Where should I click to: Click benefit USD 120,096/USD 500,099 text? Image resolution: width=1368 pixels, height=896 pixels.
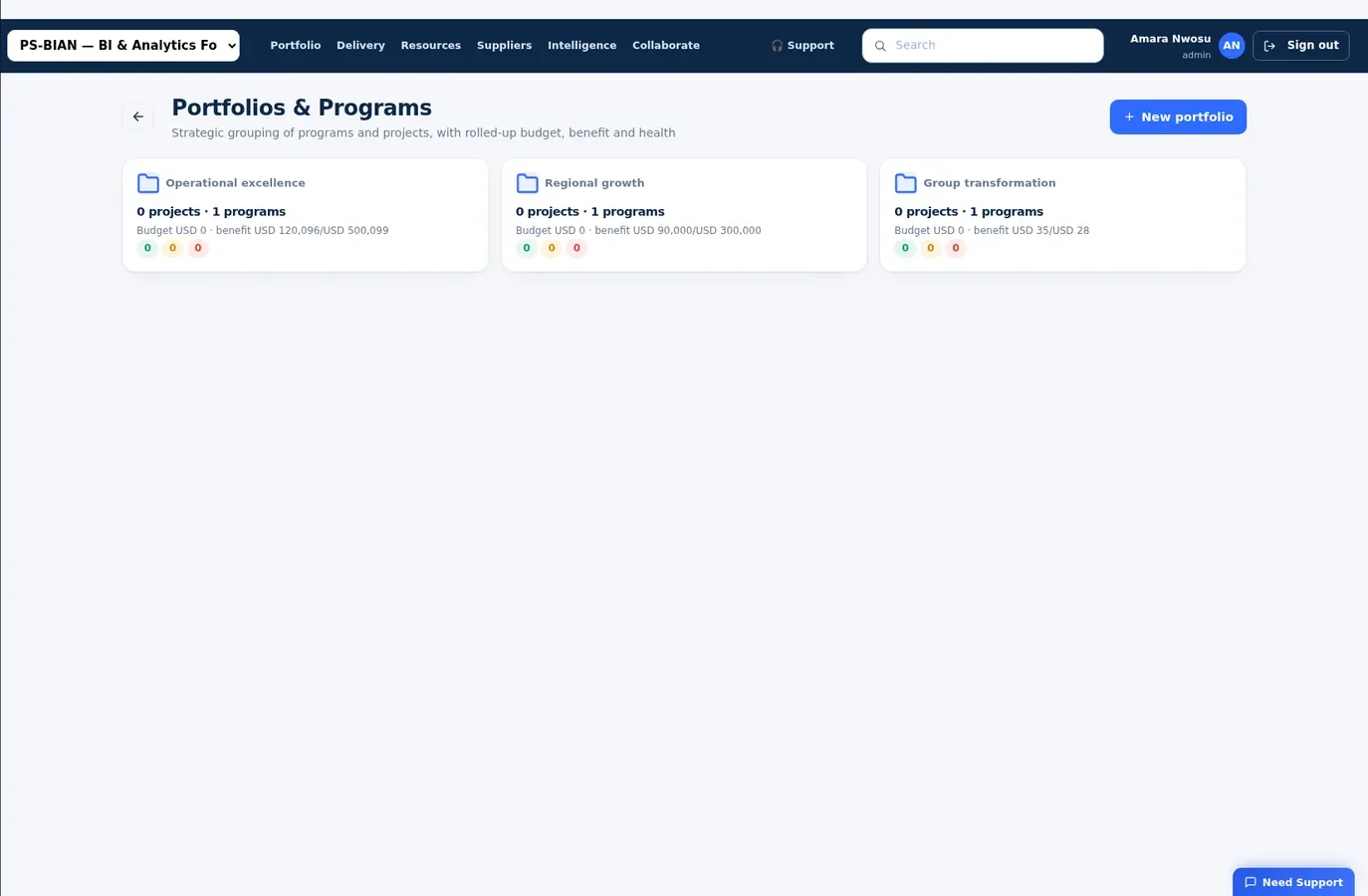click(x=303, y=231)
